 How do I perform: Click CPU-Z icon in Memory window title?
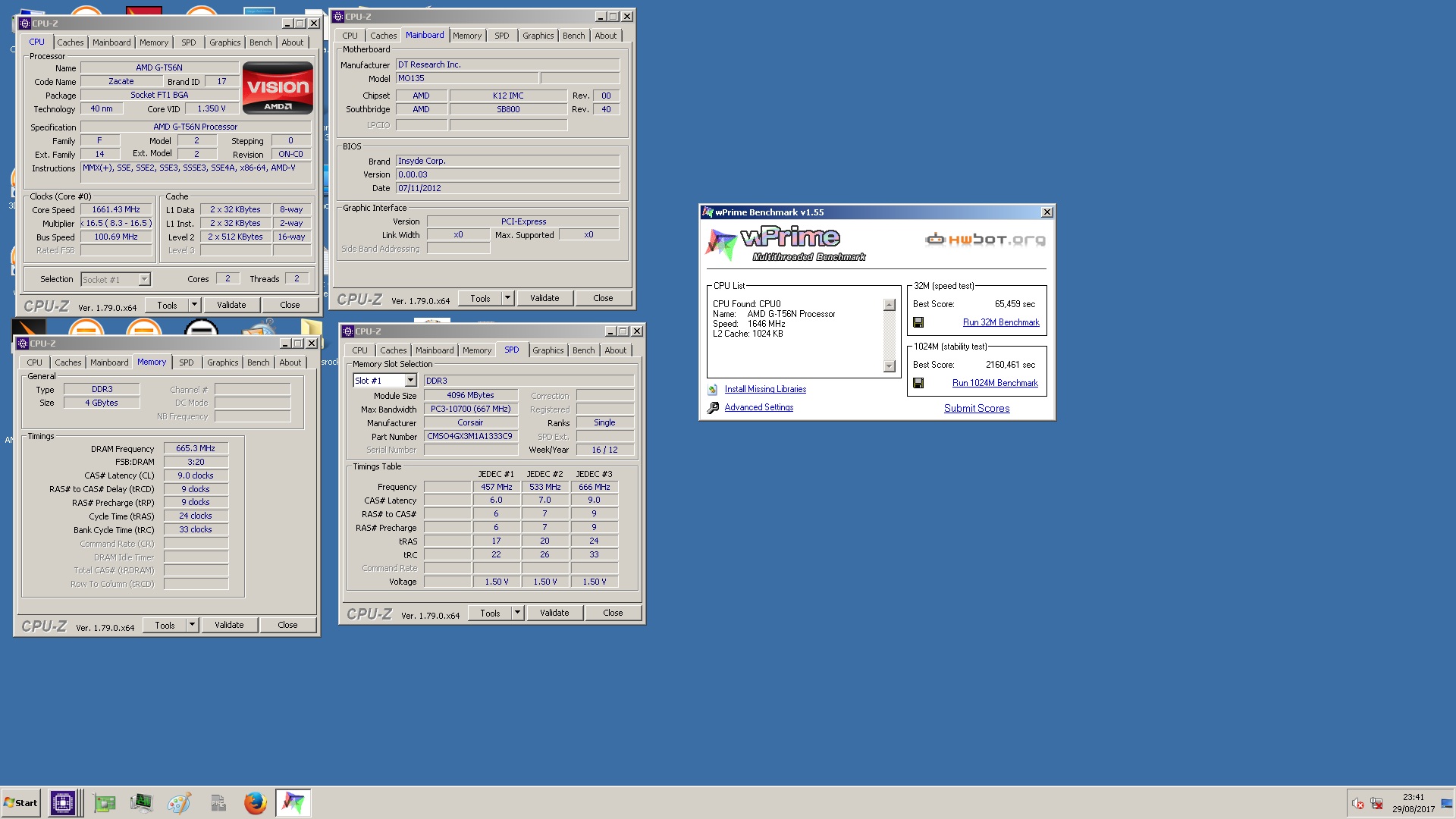[x=23, y=344]
